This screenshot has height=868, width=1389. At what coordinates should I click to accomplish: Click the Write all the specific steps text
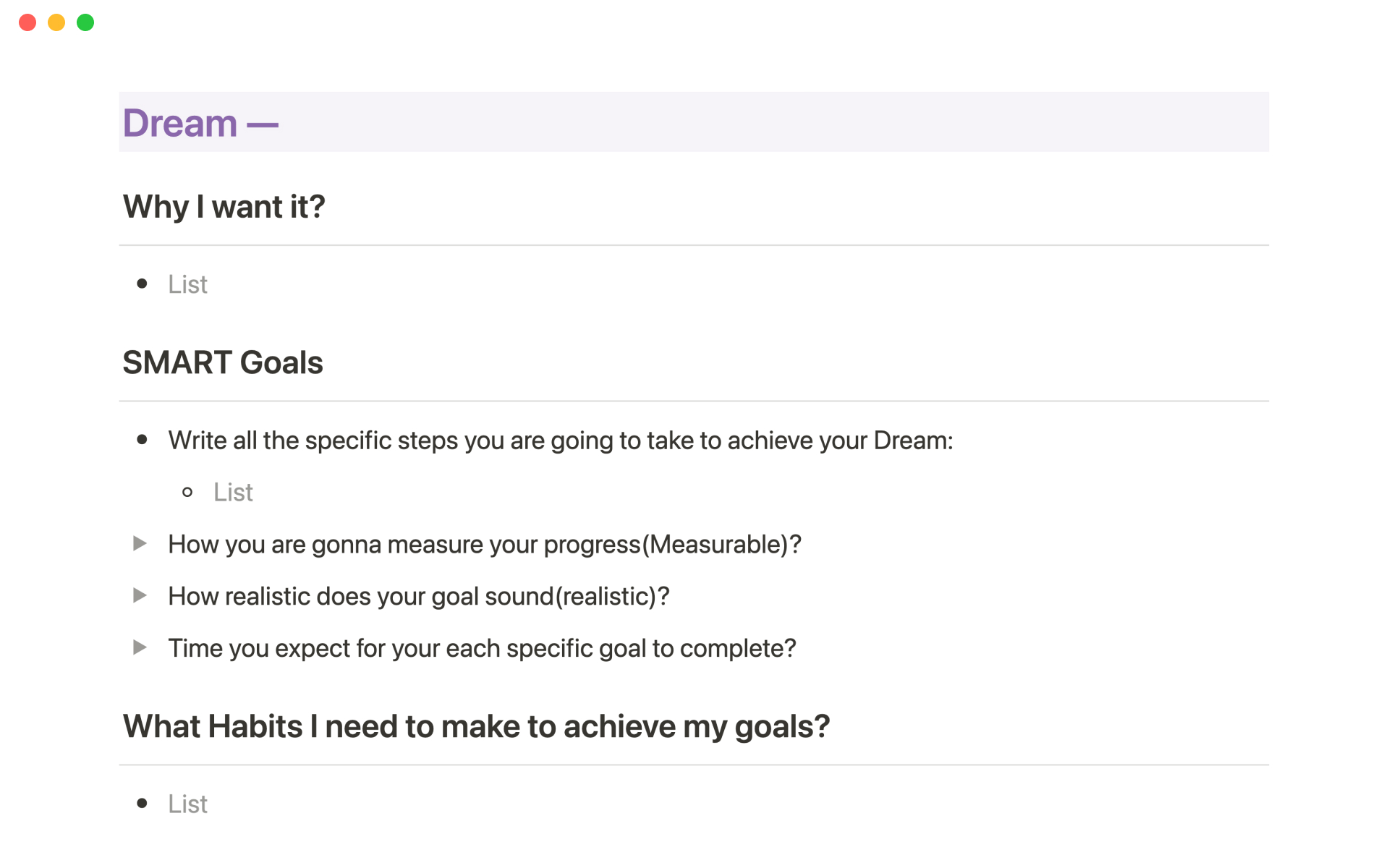click(560, 441)
